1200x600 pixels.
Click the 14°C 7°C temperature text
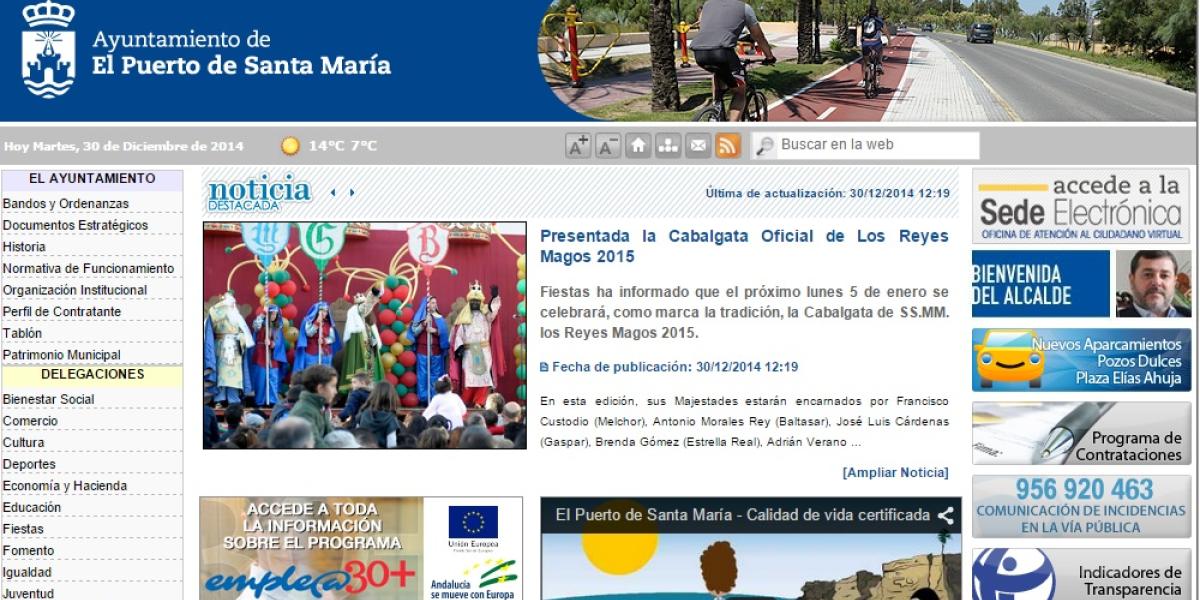pyautogui.click(x=342, y=146)
